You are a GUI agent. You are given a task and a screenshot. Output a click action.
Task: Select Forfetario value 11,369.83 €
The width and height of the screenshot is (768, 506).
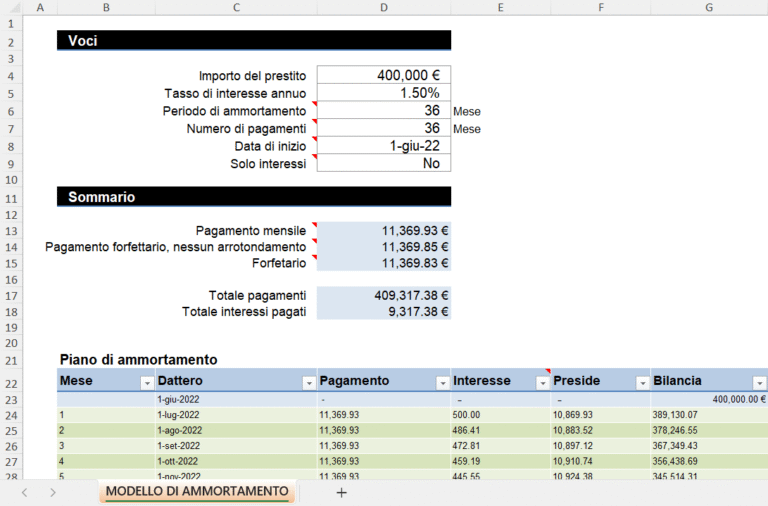384,263
